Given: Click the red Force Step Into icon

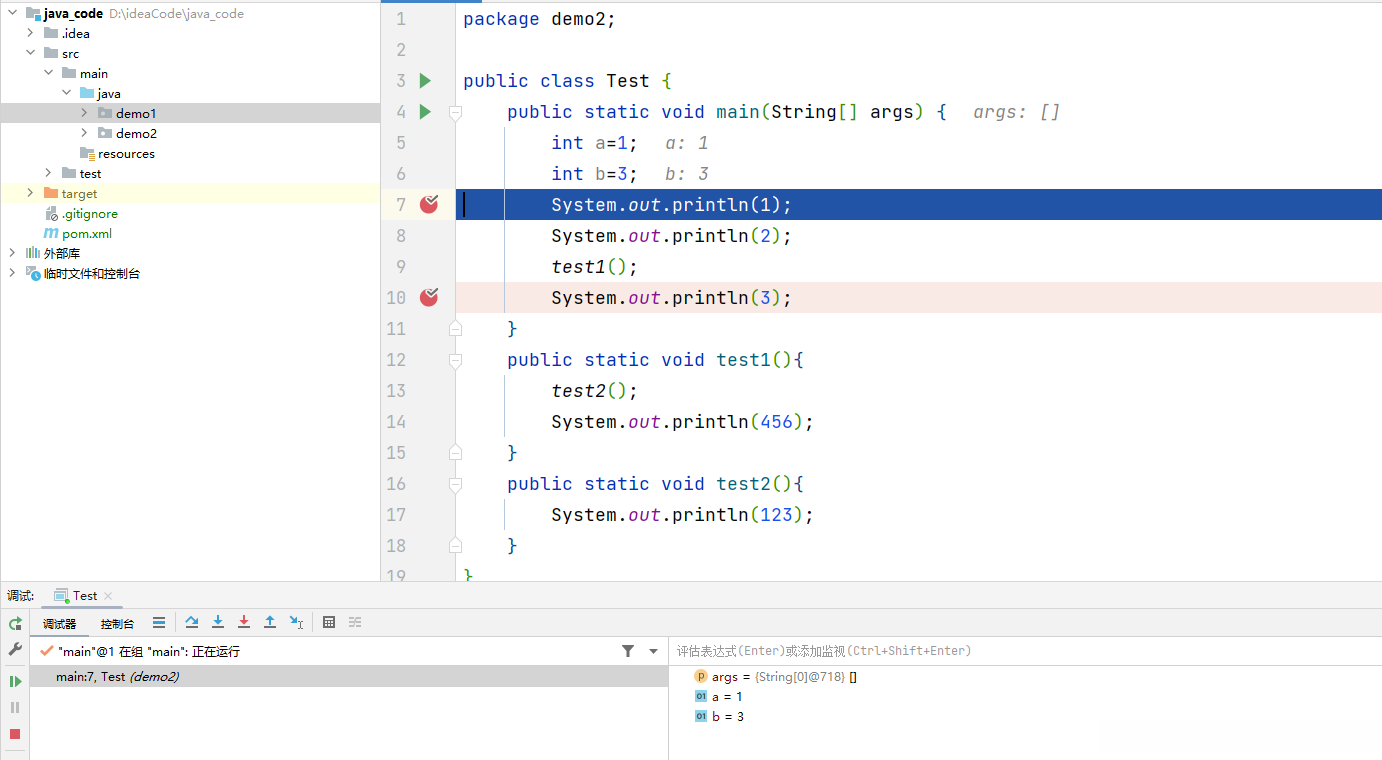Looking at the screenshot, I should tap(244, 622).
